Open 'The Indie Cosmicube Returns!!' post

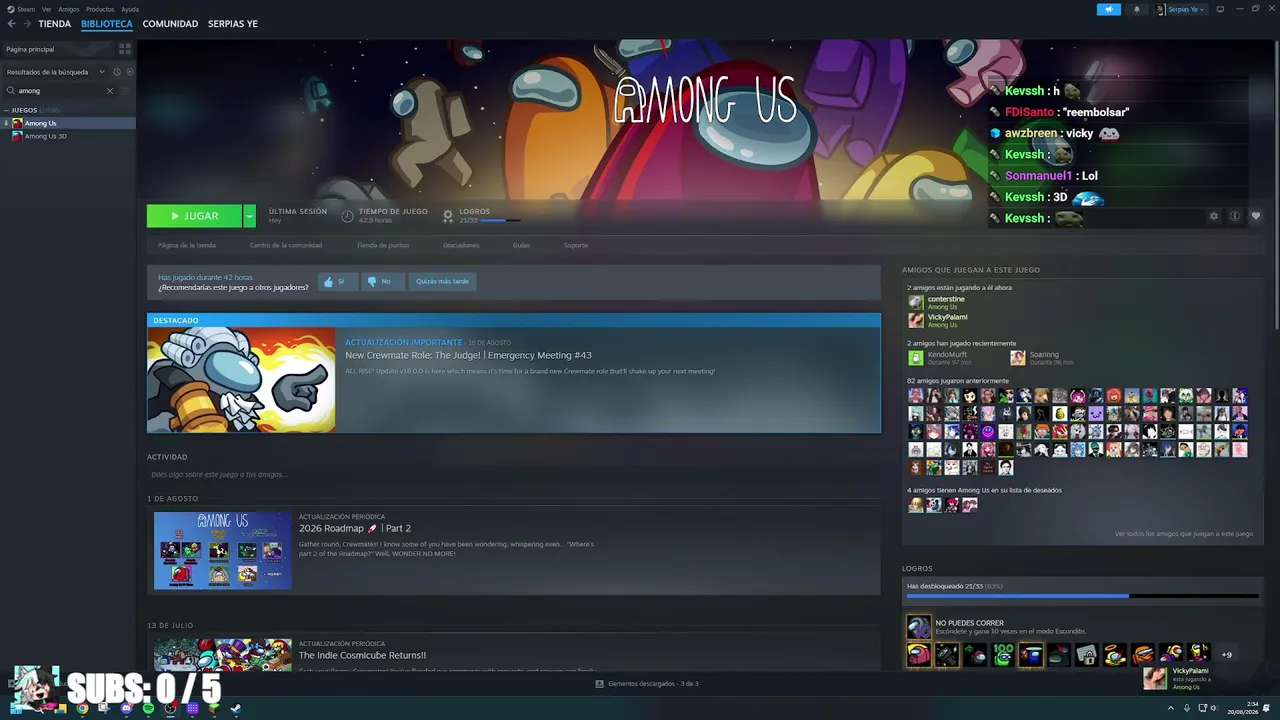tap(362, 656)
